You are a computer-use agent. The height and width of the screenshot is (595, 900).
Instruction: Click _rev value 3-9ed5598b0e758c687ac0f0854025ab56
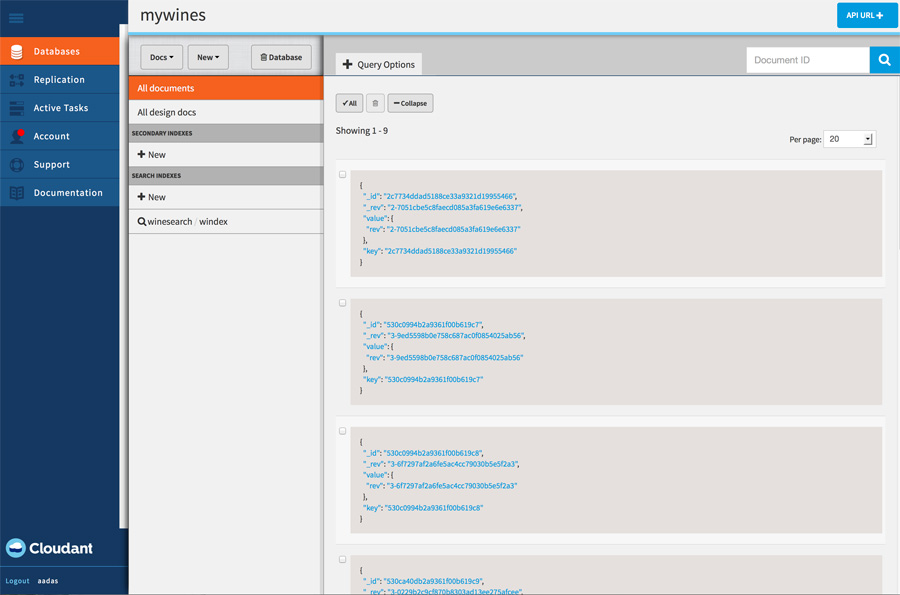point(454,336)
